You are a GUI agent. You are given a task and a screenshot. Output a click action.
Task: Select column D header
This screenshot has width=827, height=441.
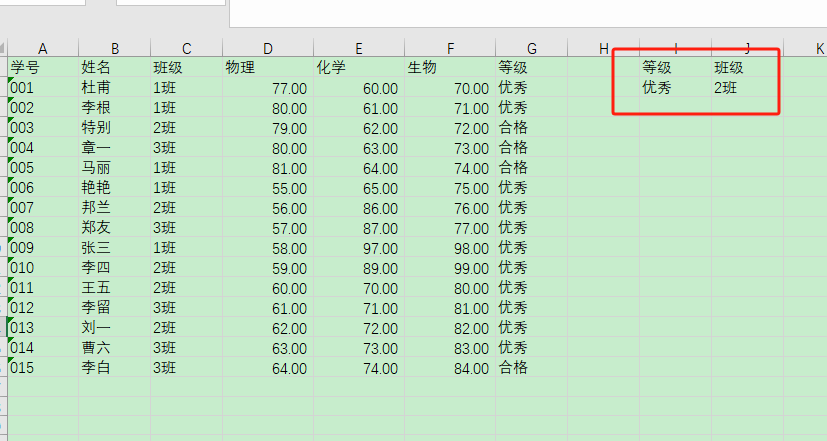[267, 48]
